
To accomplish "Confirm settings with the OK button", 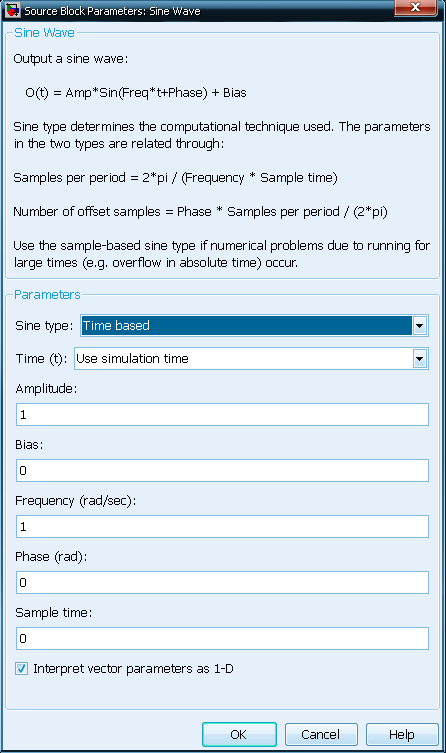I will [239, 734].
